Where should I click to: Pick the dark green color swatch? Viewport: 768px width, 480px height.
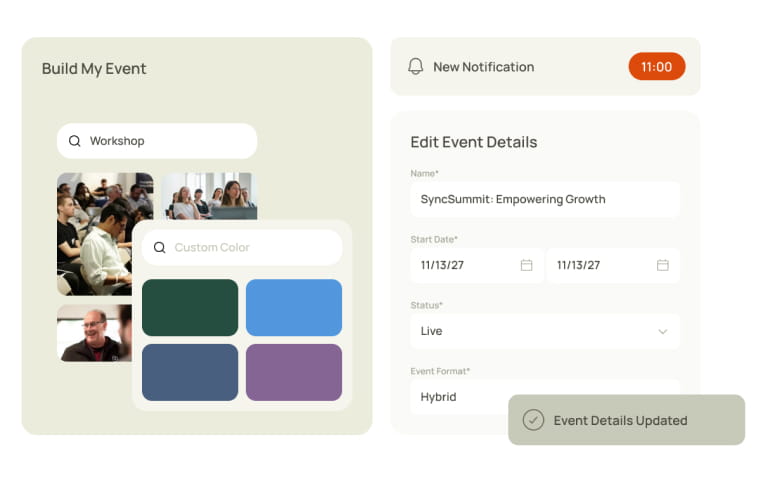(x=190, y=308)
